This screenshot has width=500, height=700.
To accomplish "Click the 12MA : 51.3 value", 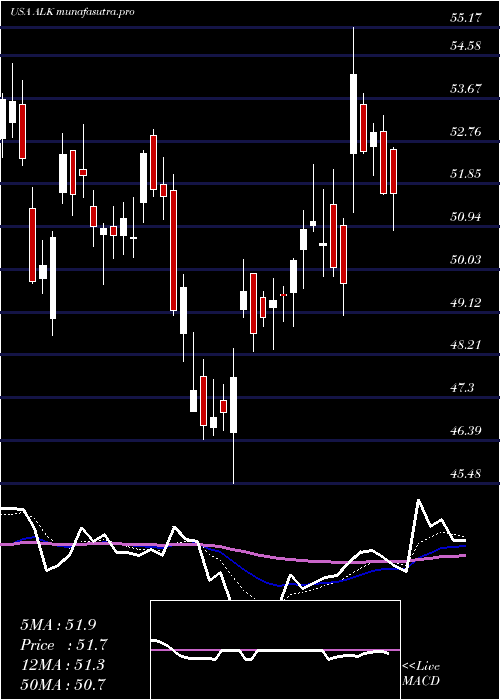I will [62, 665].
